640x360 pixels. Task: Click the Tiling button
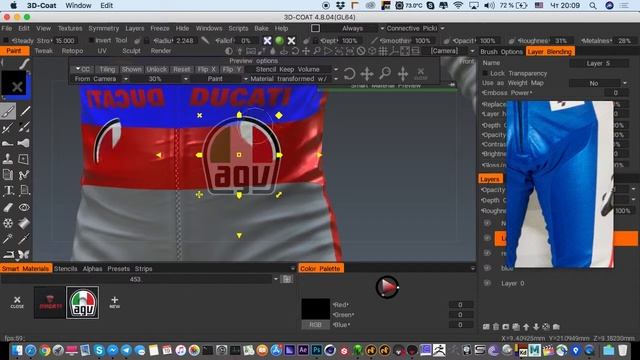pyautogui.click(x=107, y=69)
